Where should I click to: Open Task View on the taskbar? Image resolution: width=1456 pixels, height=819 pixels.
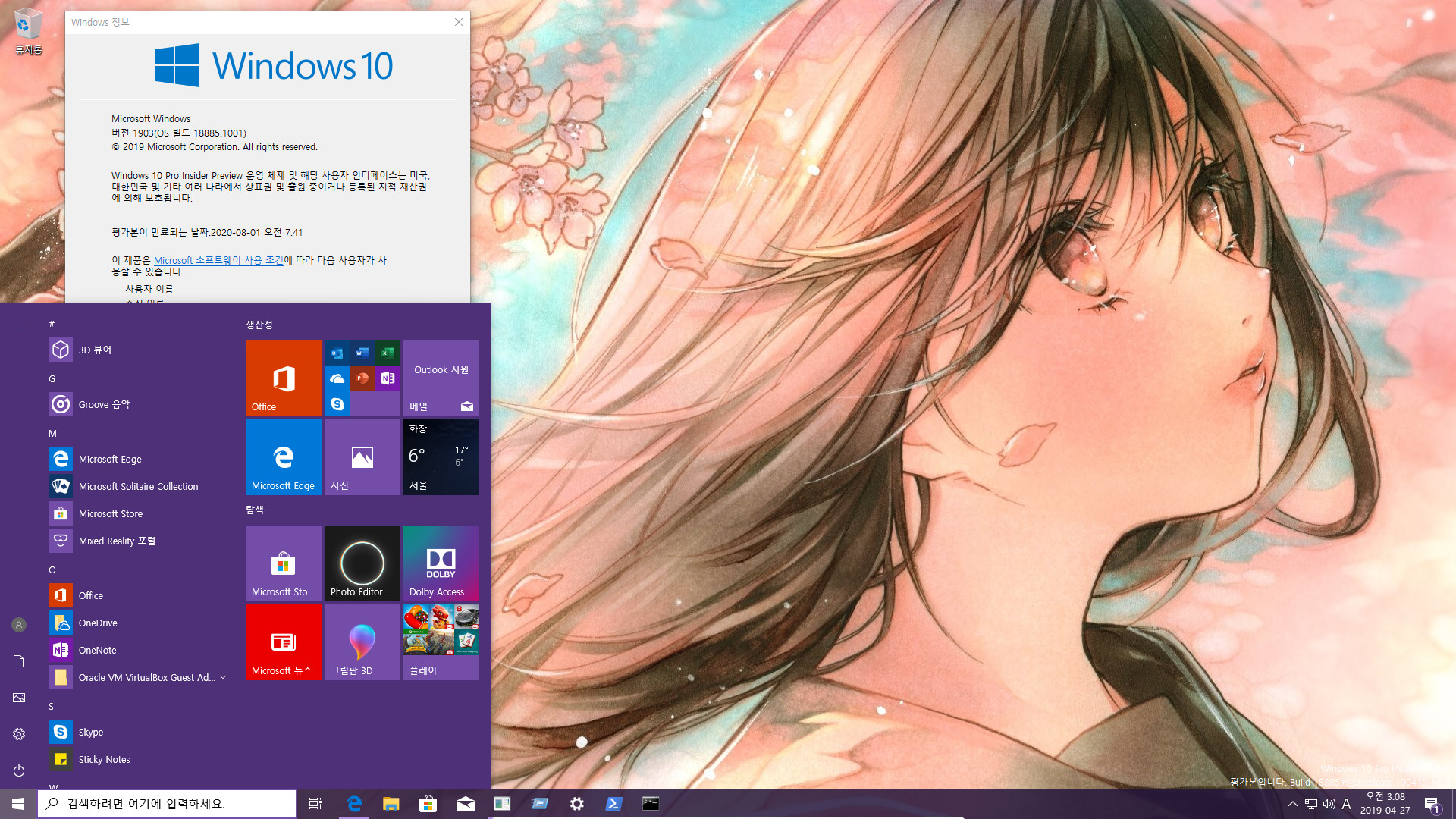click(x=315, y=804)
